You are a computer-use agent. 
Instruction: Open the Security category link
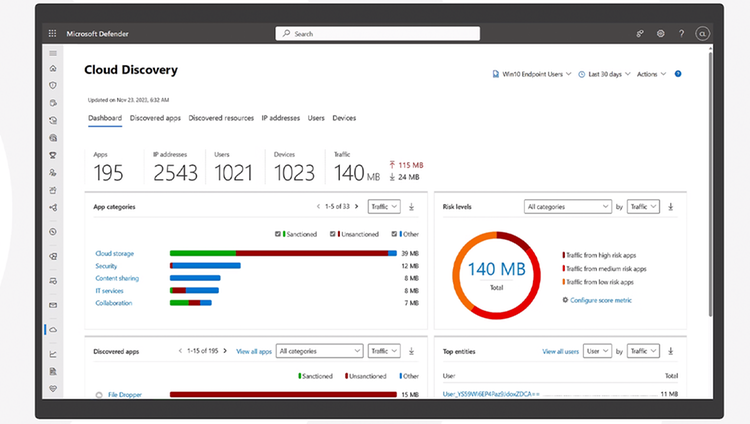pos(106,266)
